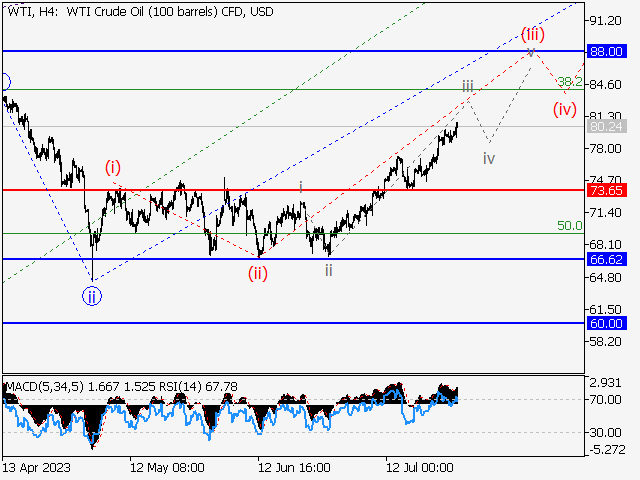This screenshot has height=480, width=640.
Task: Click the WTI Crude Oil CFD chart title
Action: 140,11
